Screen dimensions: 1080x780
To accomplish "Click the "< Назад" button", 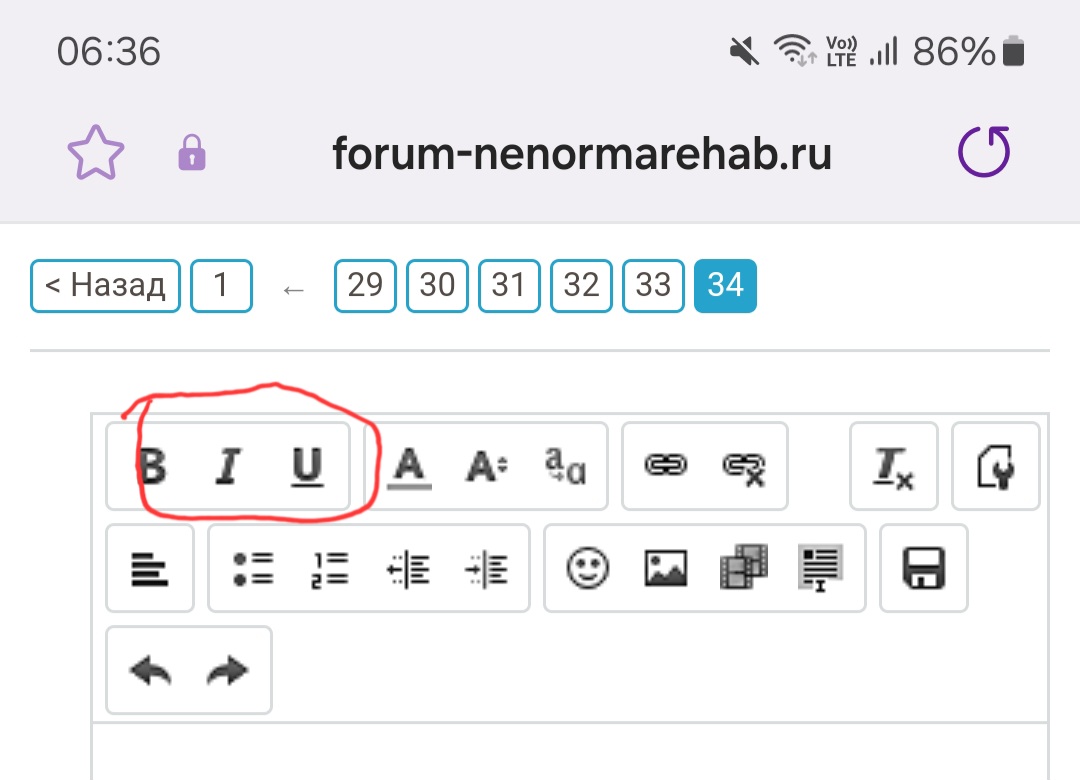I will pos(105,286).
